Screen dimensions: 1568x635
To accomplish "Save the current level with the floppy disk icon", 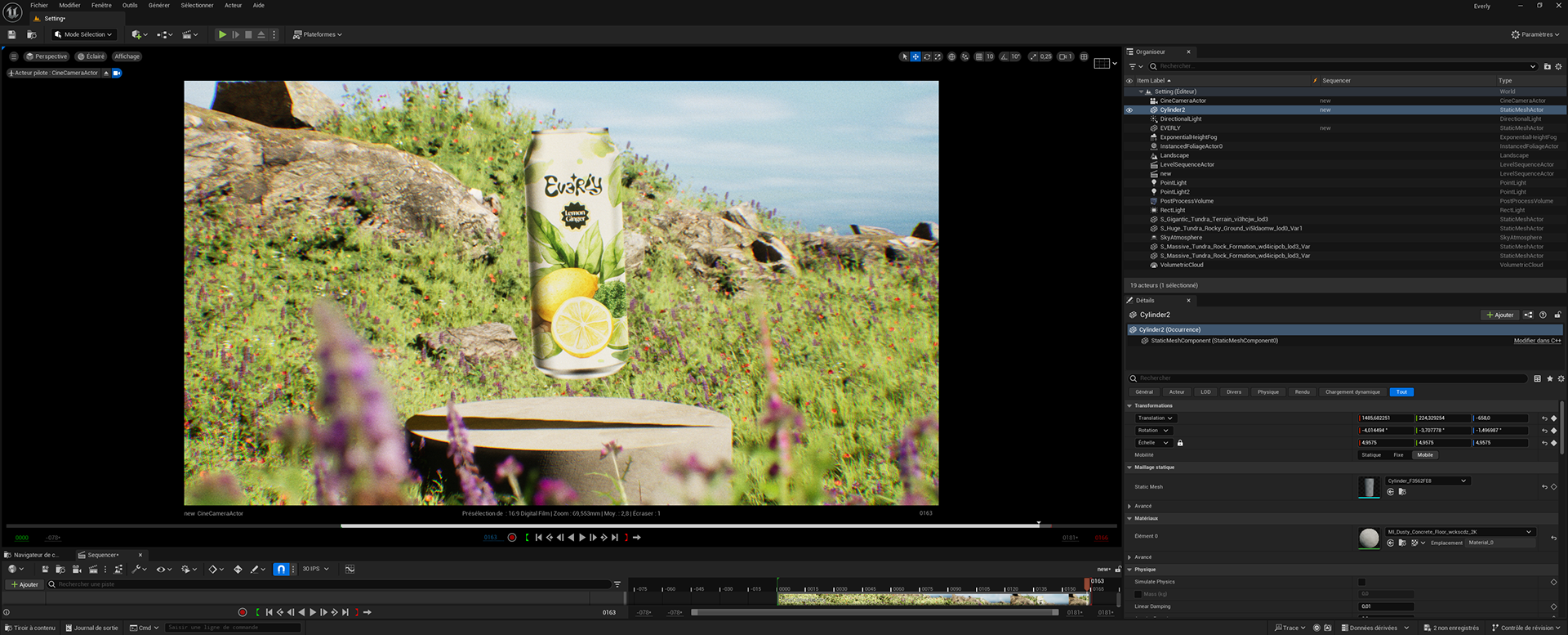I will click(x=11, y=34).
